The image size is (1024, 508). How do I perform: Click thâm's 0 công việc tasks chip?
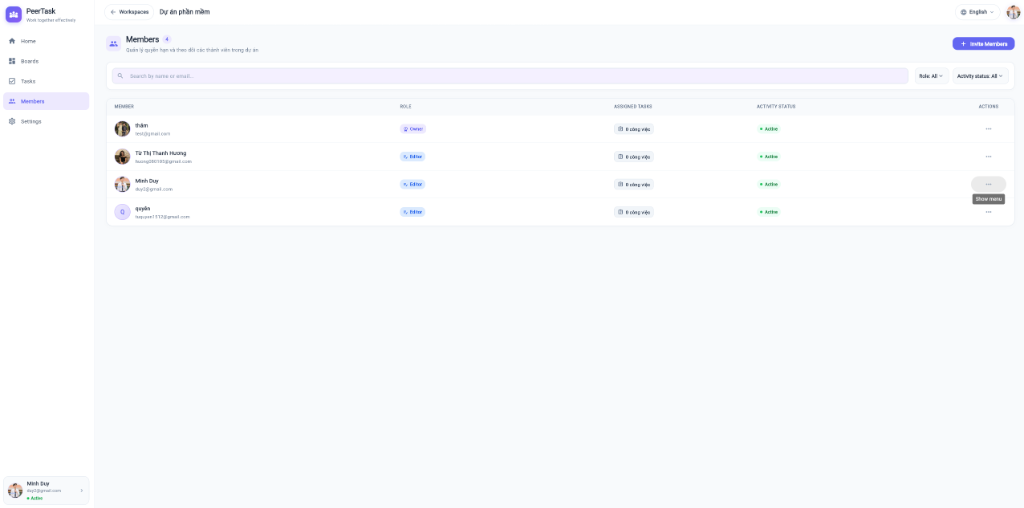tap(633, 129)
